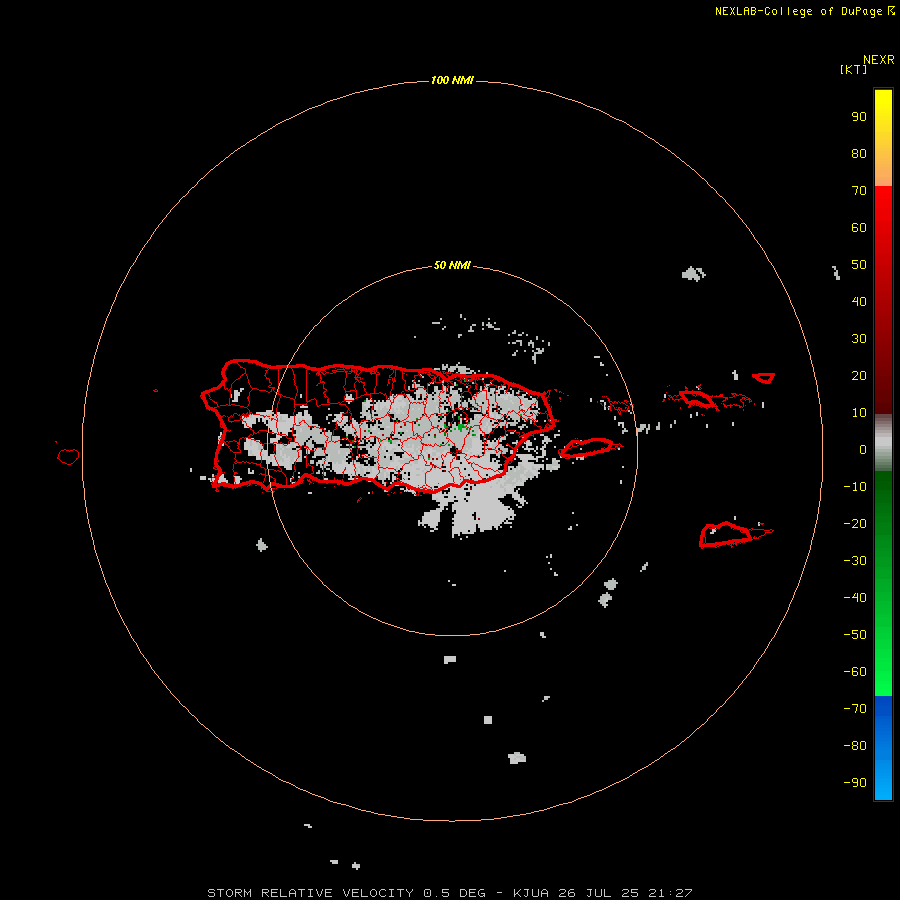Click the 20 value on the velocity scale
The width and height of the screenshot is (900, 900).
coord(859,376)
